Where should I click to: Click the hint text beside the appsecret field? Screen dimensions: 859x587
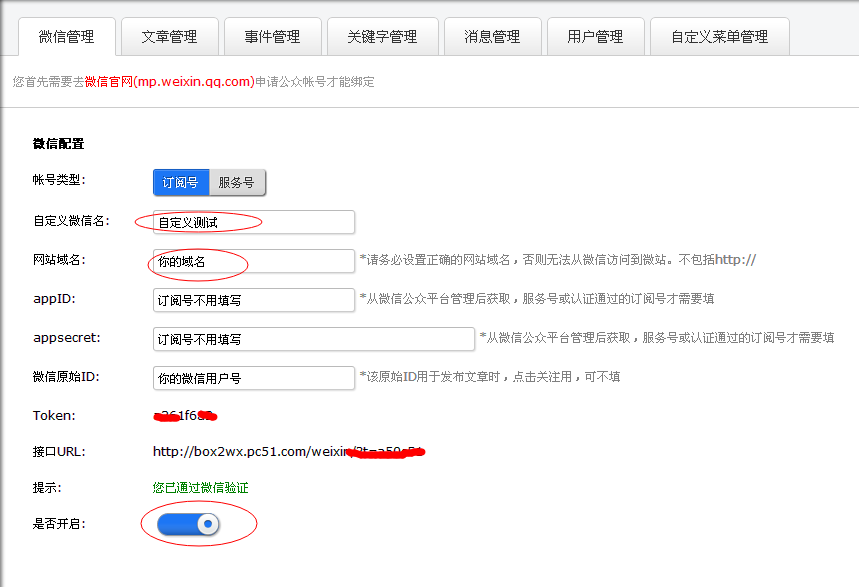point(657,338)
